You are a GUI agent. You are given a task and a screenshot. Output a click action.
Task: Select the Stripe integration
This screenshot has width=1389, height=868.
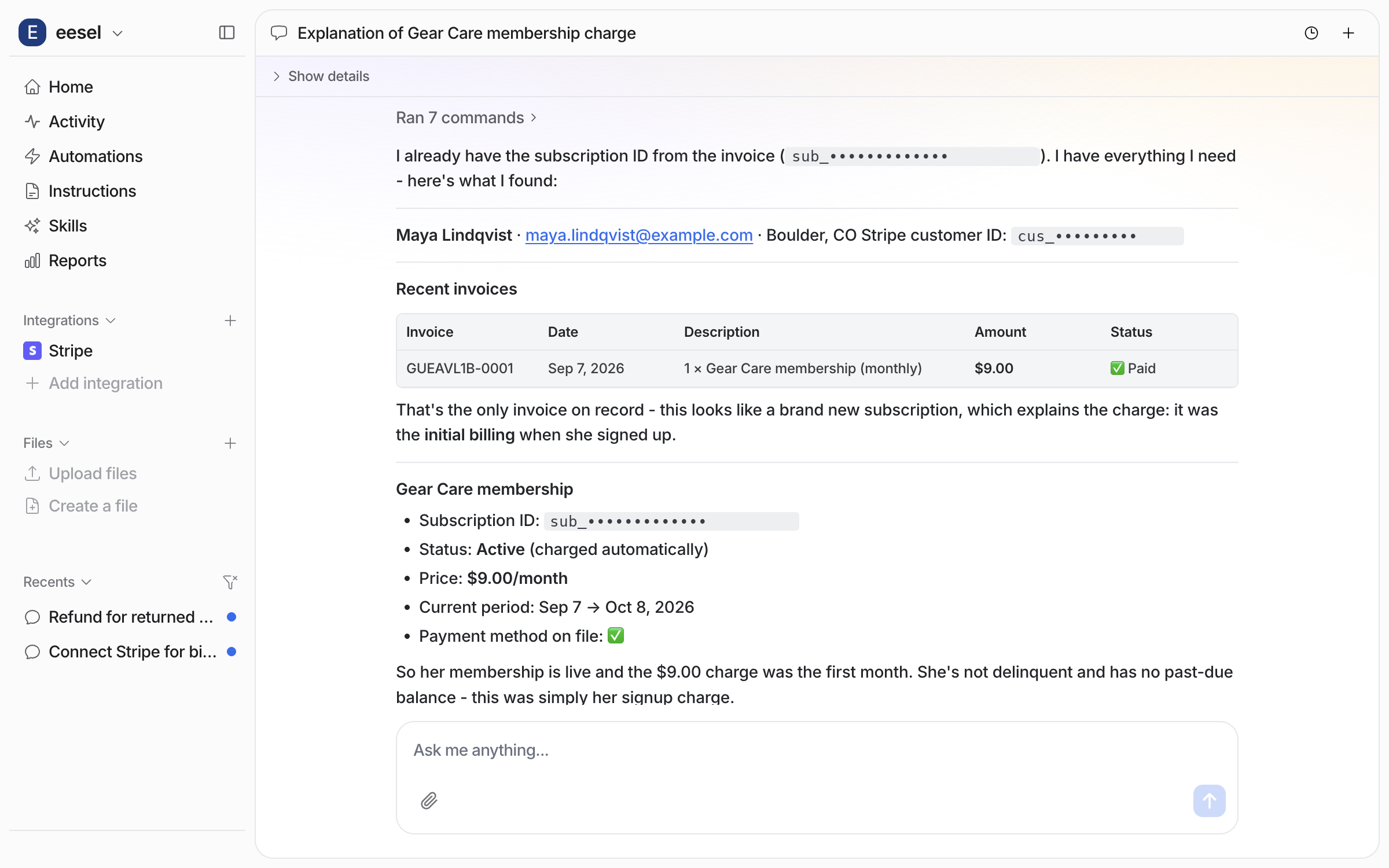(x=127, y=351)
